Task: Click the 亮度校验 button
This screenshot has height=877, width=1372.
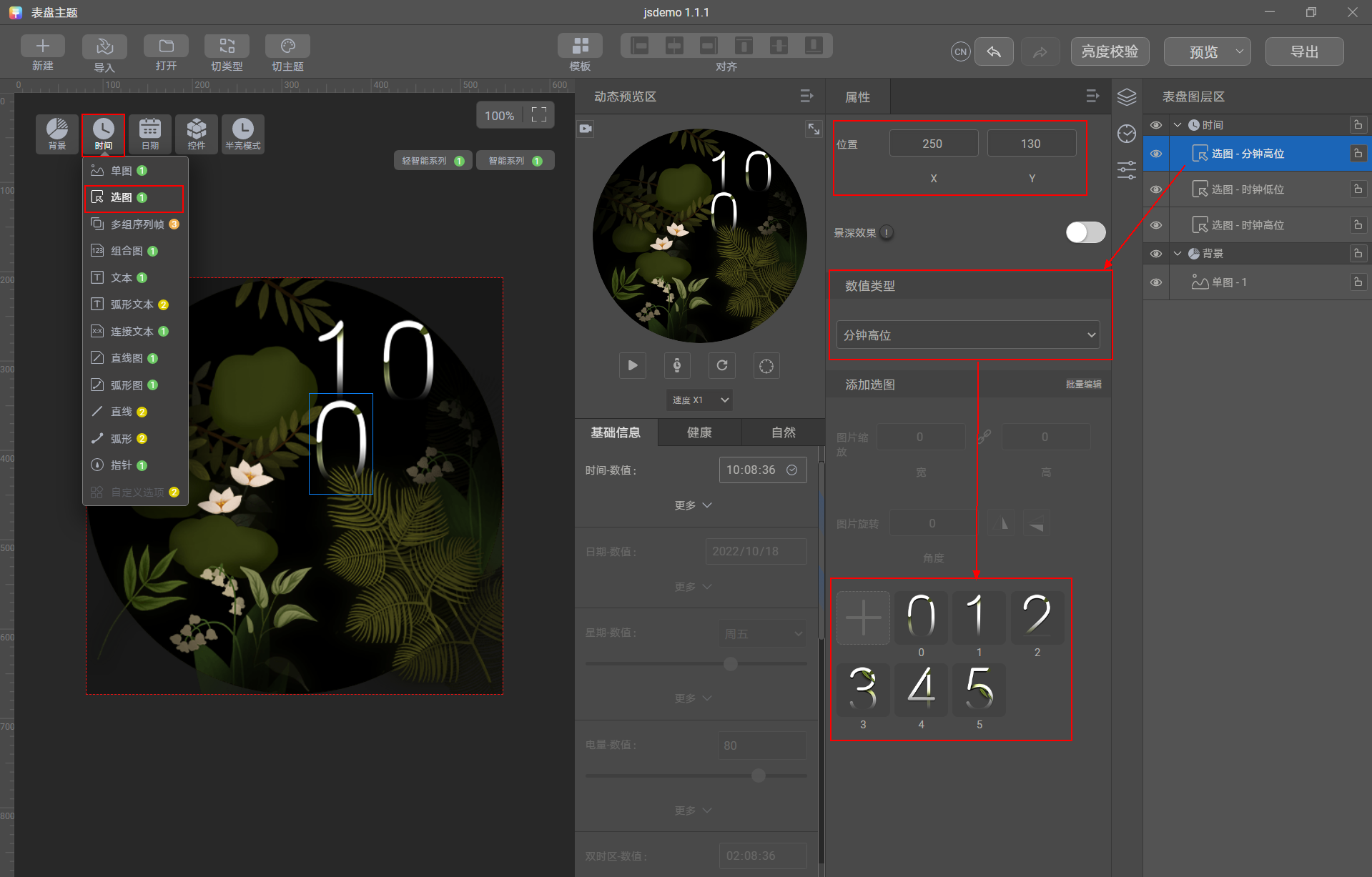Action: pos(1110,51)
